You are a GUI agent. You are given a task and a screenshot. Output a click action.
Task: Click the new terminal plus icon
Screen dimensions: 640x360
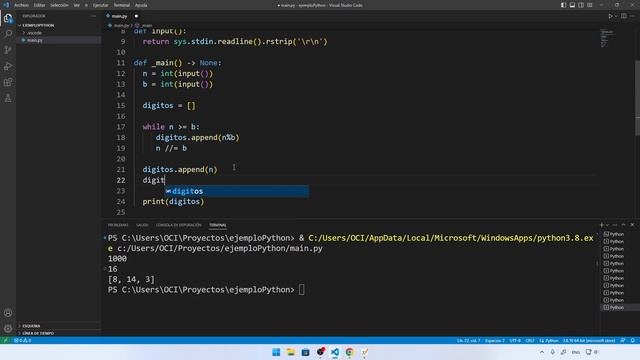click(601, 225)
